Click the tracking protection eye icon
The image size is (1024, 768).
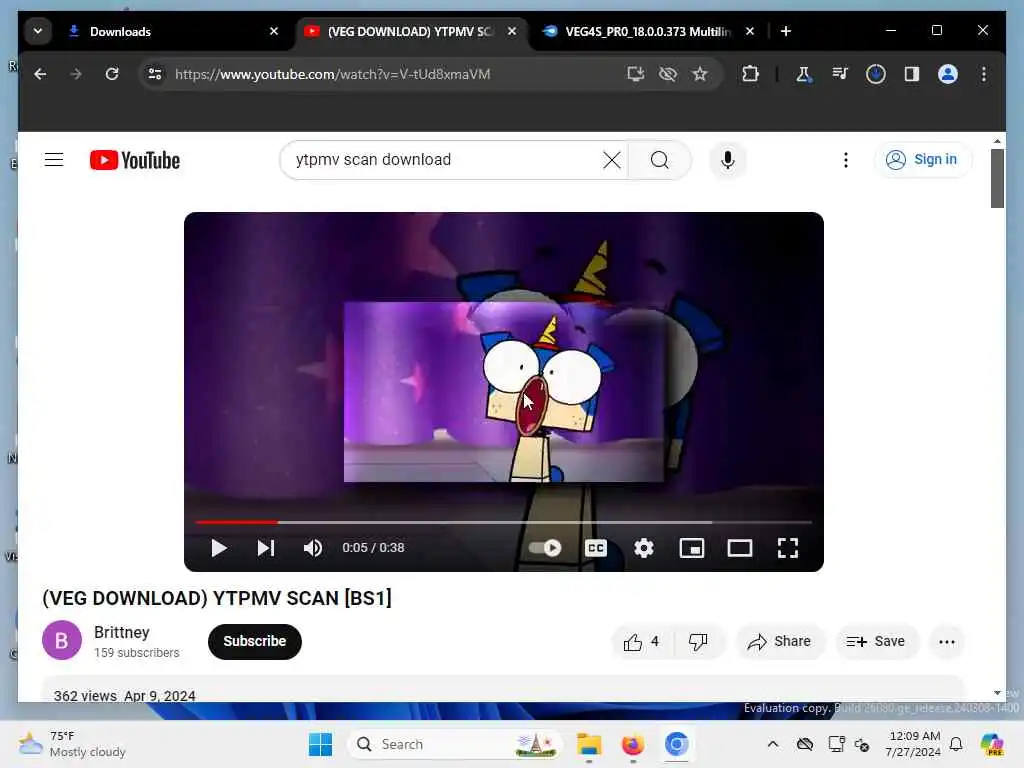click(667, 74)
